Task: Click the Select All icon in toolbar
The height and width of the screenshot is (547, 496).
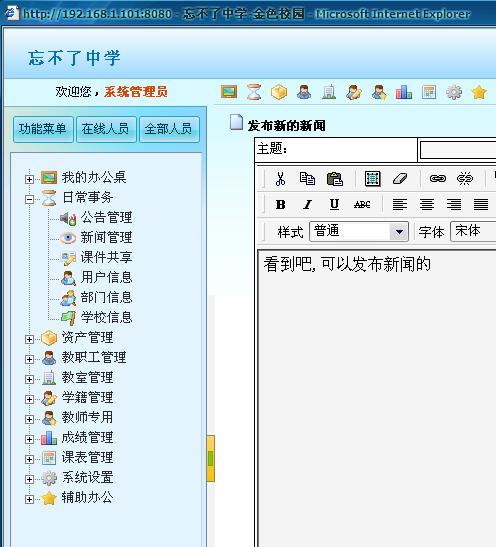Action: pos(373,179)
